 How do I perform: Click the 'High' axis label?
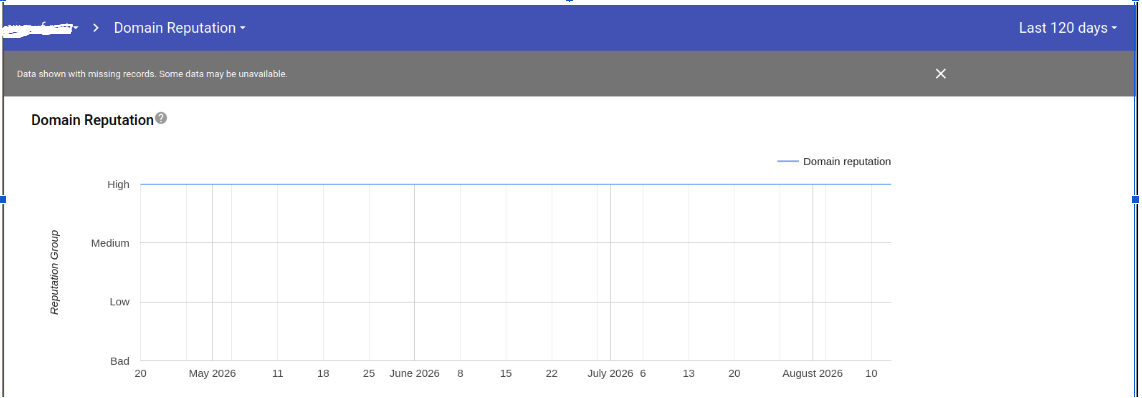(x=118, y=184)
